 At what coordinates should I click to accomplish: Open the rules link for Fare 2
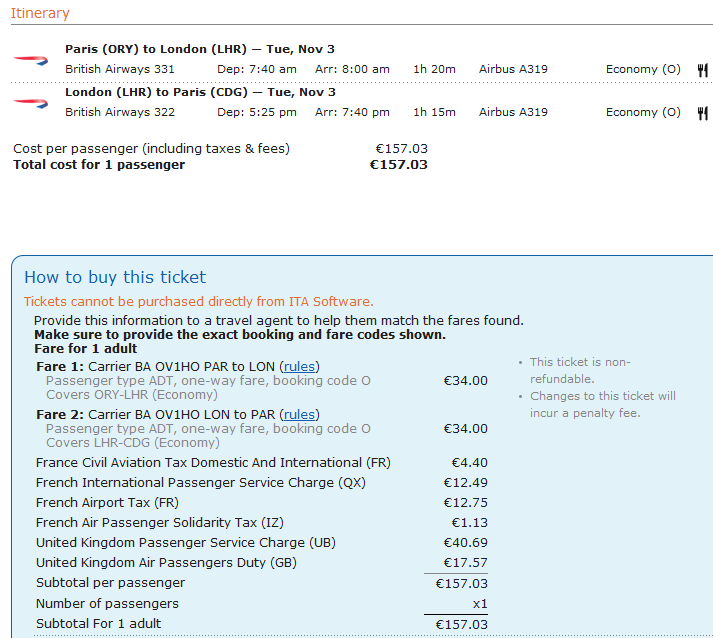pos(299,415)
